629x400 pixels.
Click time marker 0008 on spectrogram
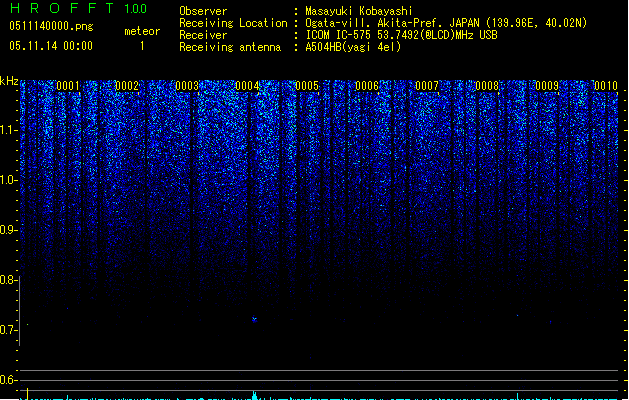[487, 86]
